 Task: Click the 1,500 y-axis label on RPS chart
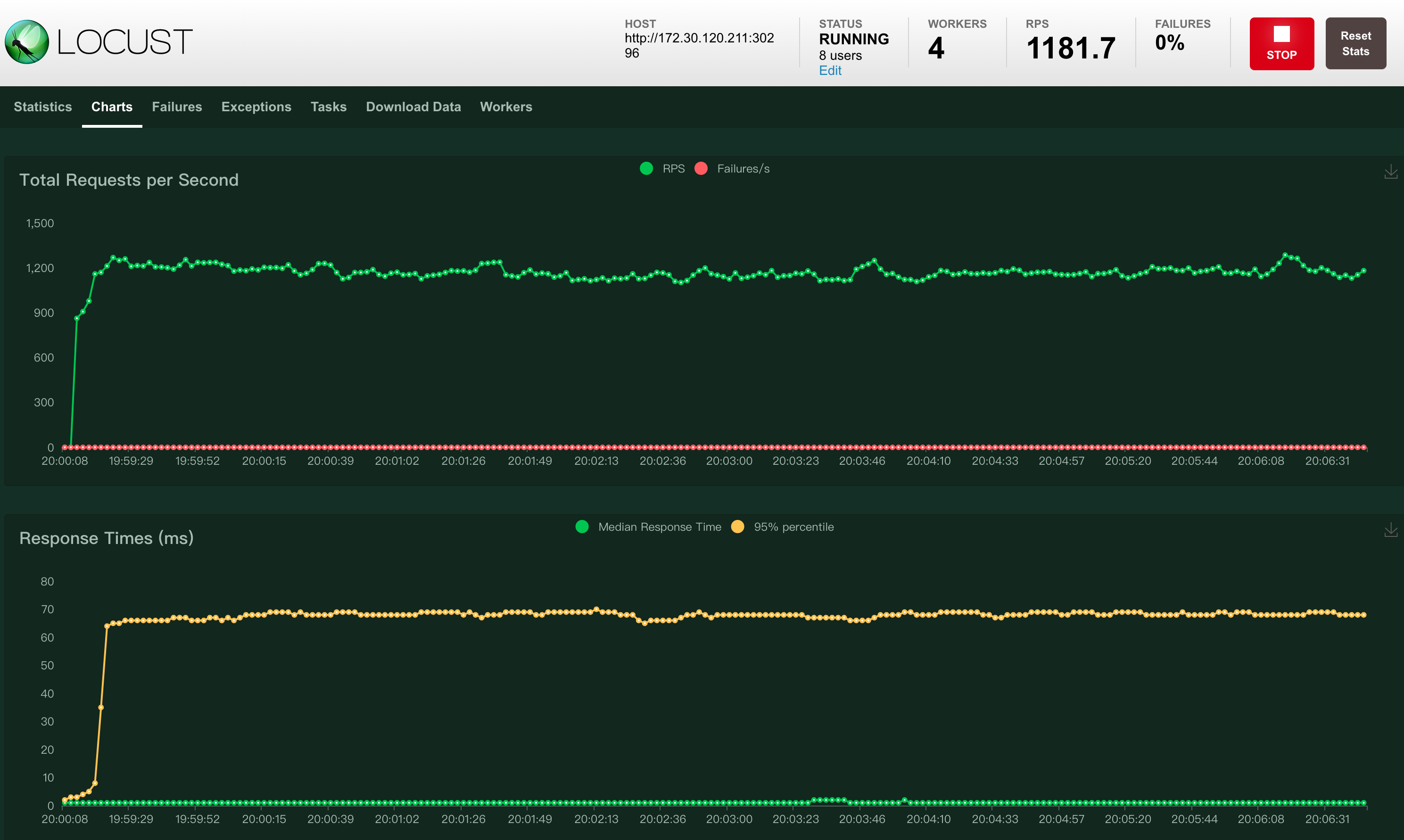[x=40, y=223]
